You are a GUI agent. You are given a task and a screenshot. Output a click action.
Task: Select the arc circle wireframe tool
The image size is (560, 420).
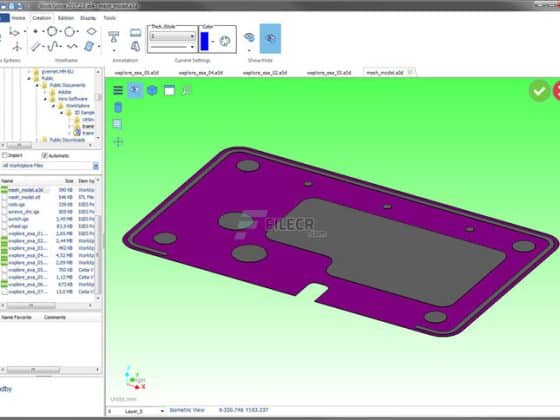click(x=70, y=31)
